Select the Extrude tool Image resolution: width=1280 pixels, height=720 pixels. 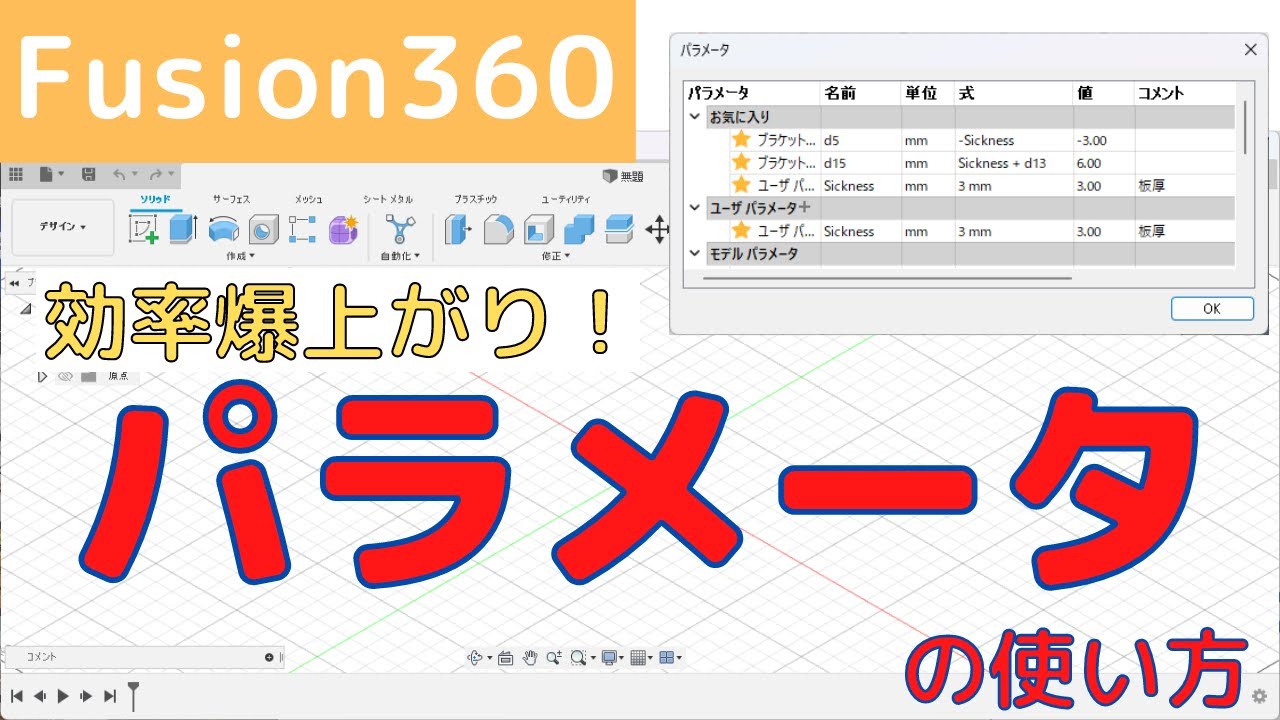[x=182, y=229]
